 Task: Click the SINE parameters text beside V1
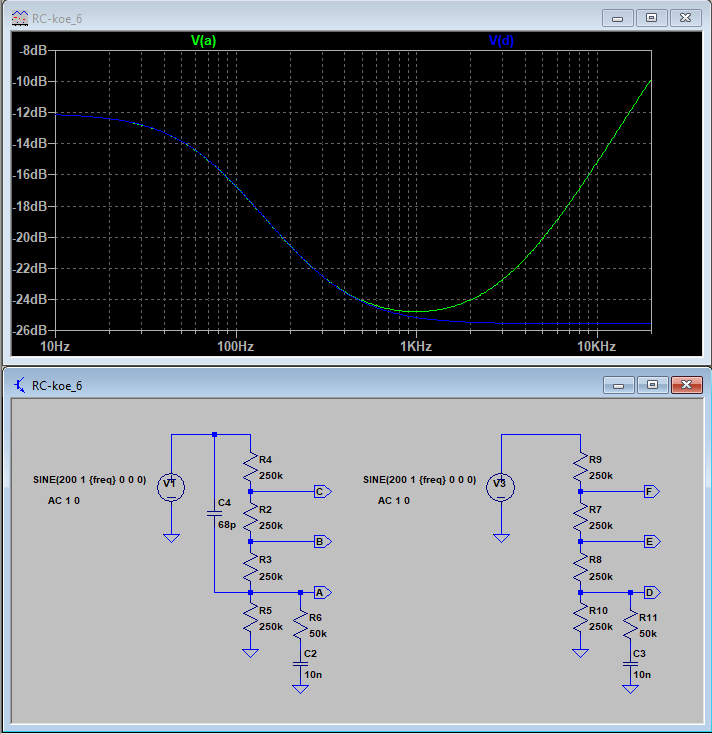click(90, 480)
